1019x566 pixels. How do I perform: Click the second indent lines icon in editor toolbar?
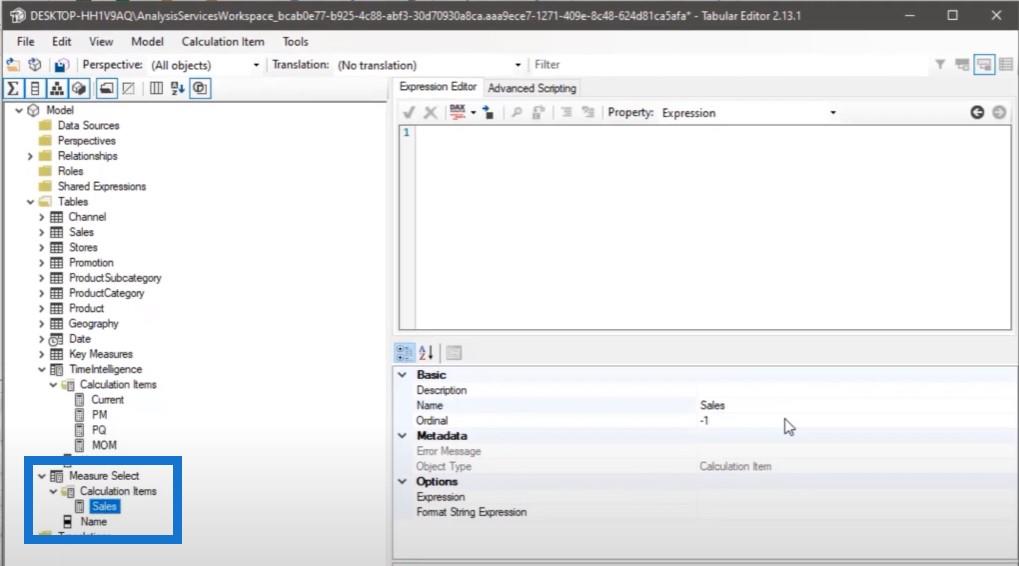pos(588,112)
